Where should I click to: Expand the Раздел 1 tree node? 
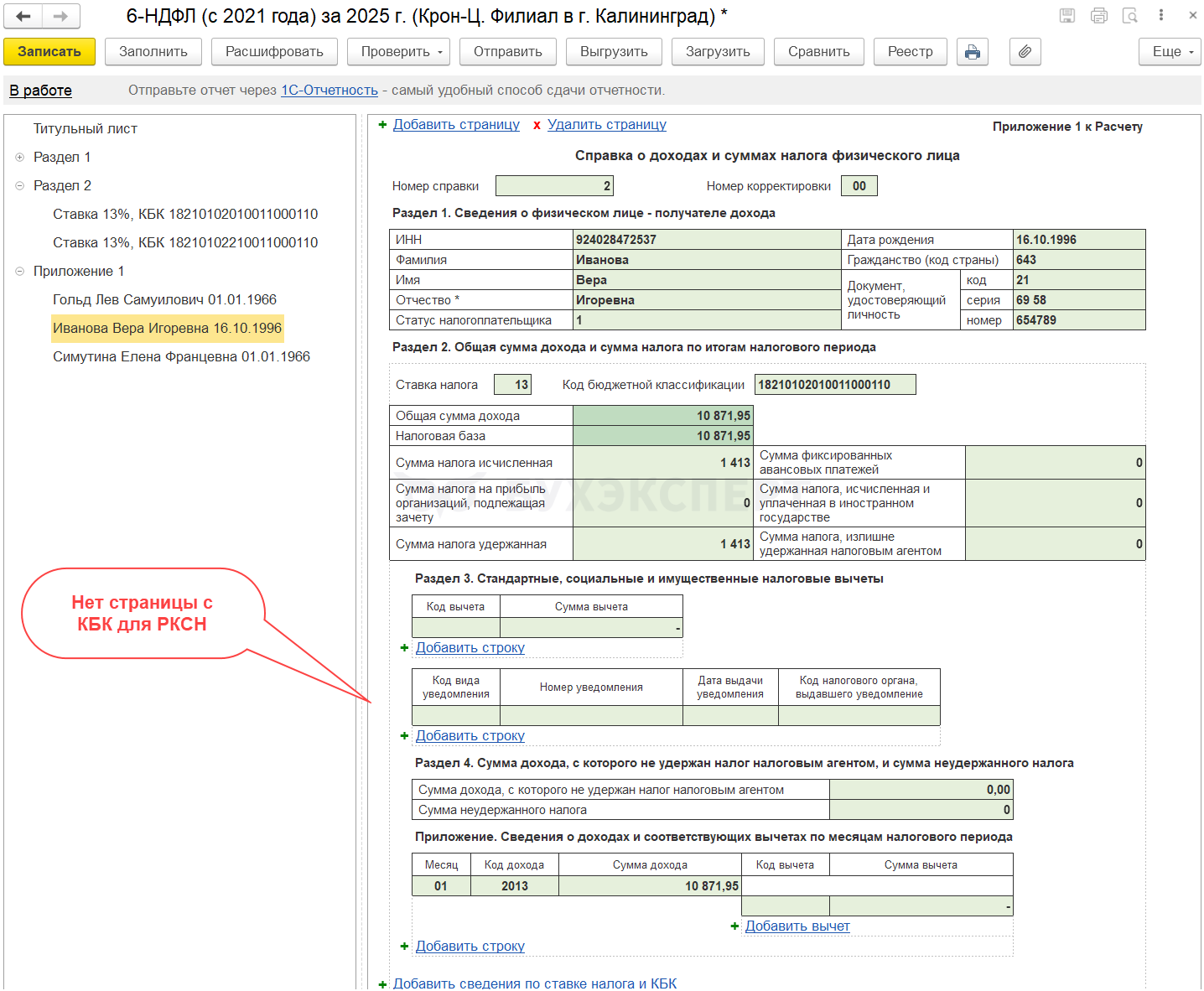click(19, 157)
